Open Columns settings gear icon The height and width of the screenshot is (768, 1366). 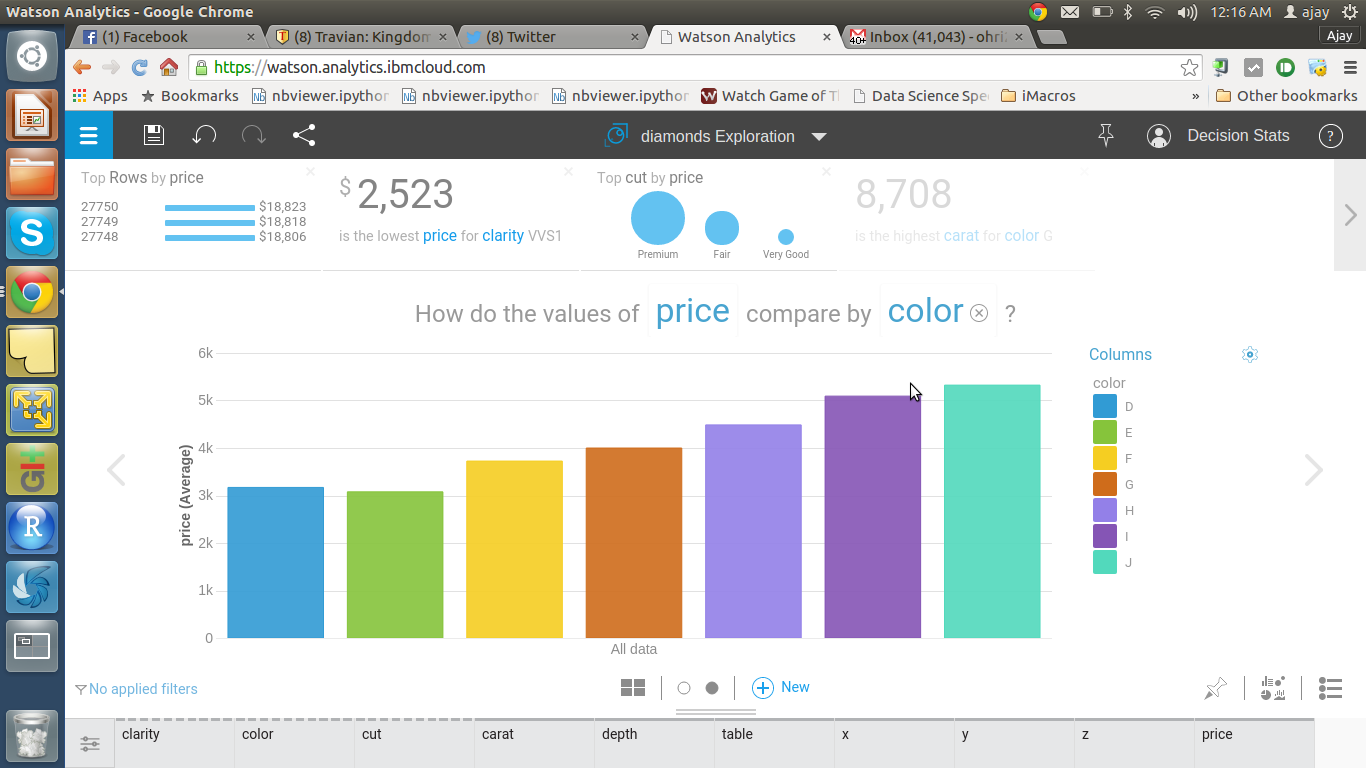coord(1249,355)
